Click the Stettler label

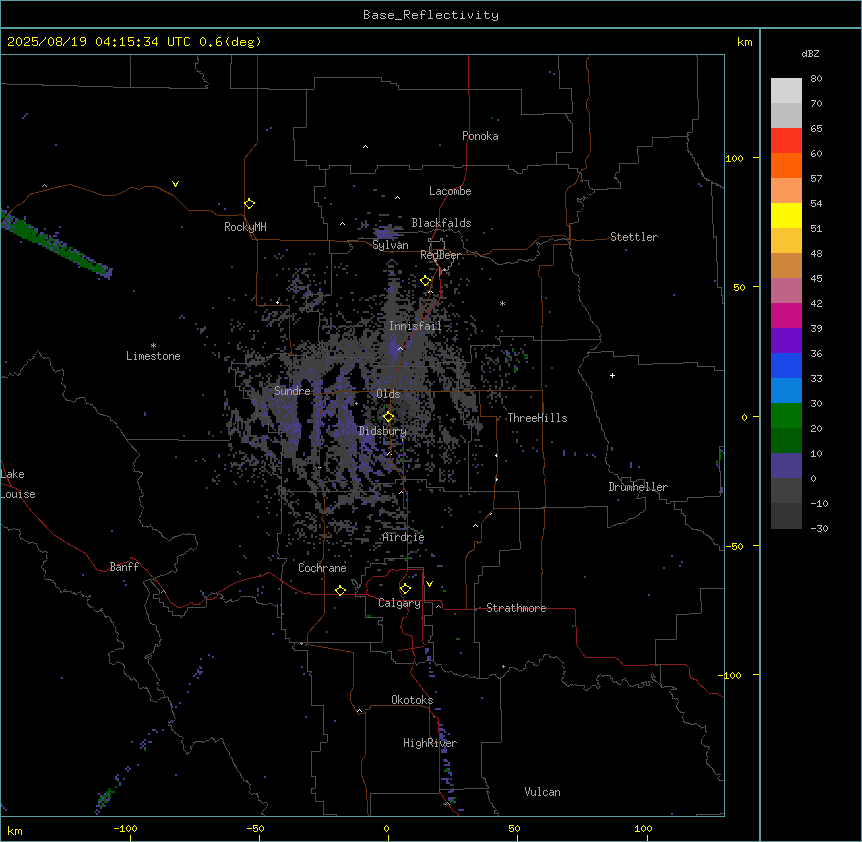coord(633,237)
